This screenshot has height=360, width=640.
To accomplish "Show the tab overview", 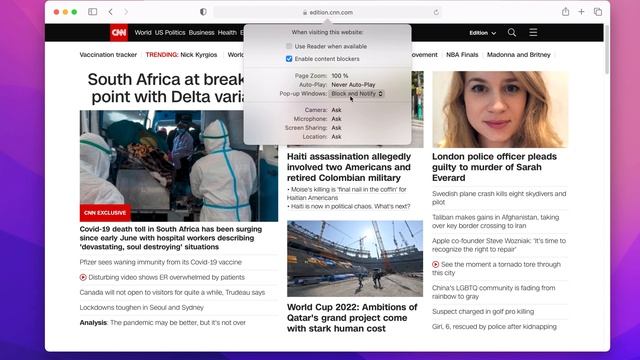I will 598,12.
